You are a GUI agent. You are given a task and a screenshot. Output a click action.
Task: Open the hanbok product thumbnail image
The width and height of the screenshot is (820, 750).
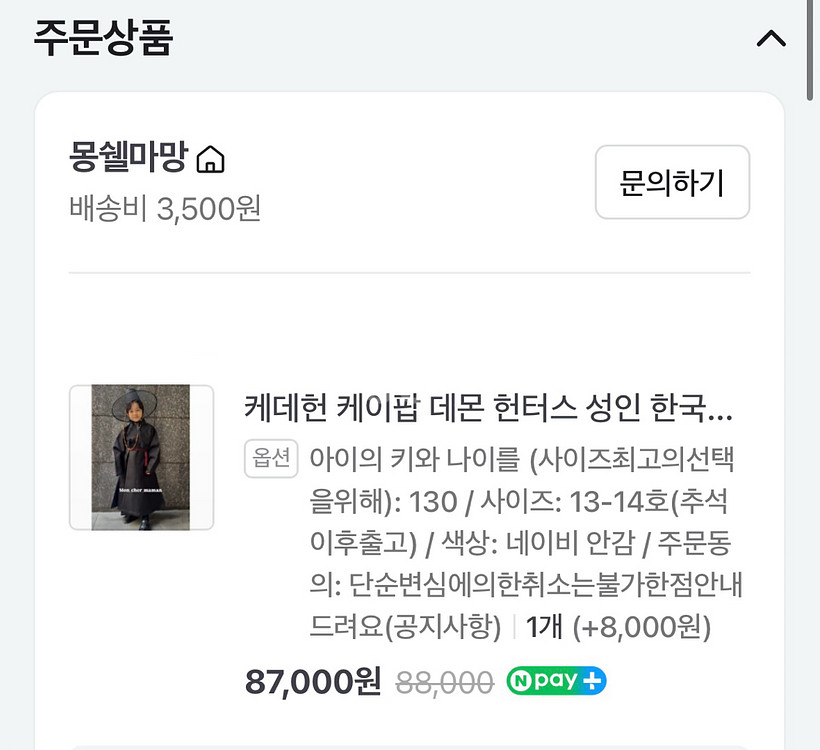(x=141, y=457)
